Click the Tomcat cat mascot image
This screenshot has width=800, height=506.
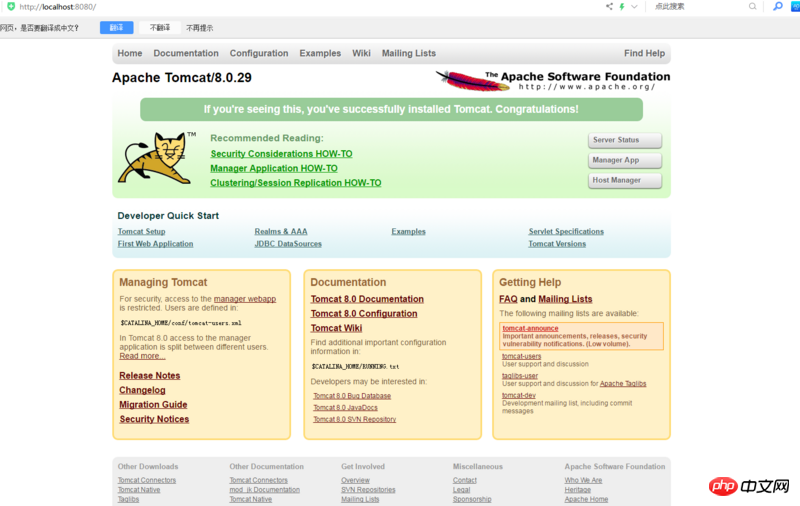[156, 158]
